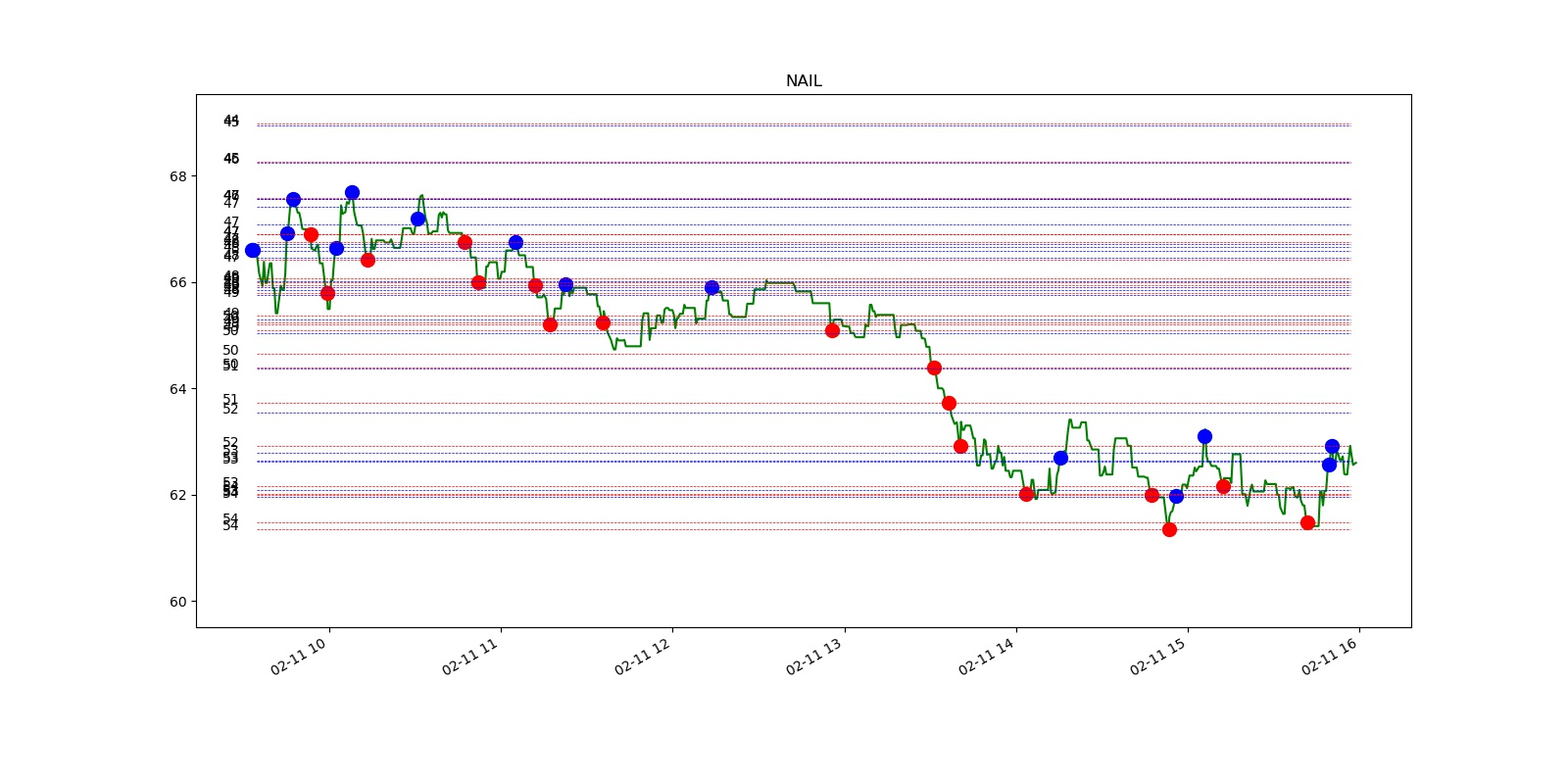1568x784 pixels.
Task: Select the y-axis label 68
Action: point(177,176)
